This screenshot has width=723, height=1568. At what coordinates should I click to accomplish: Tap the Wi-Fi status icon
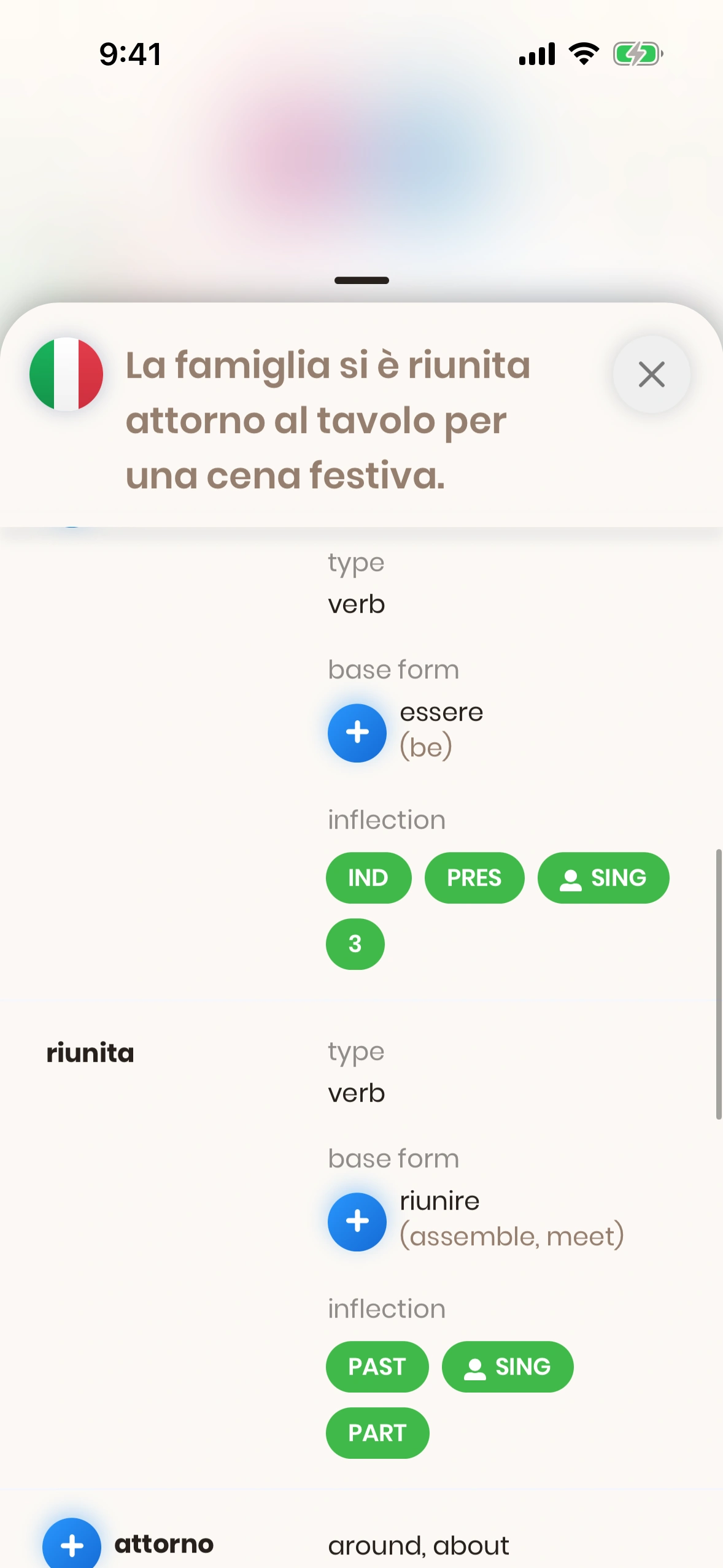[584, 54]
